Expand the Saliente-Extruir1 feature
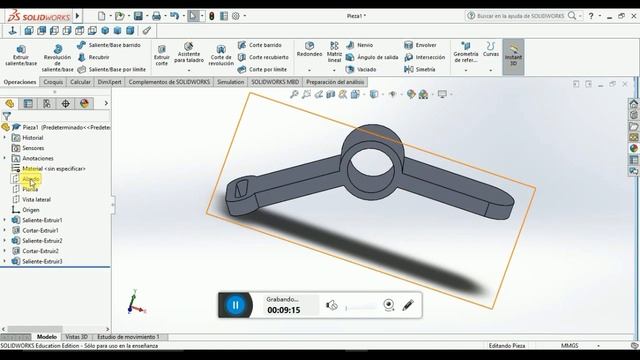Image resolution: width=640 pixels, height=360 pixels. tap(4, 220)
